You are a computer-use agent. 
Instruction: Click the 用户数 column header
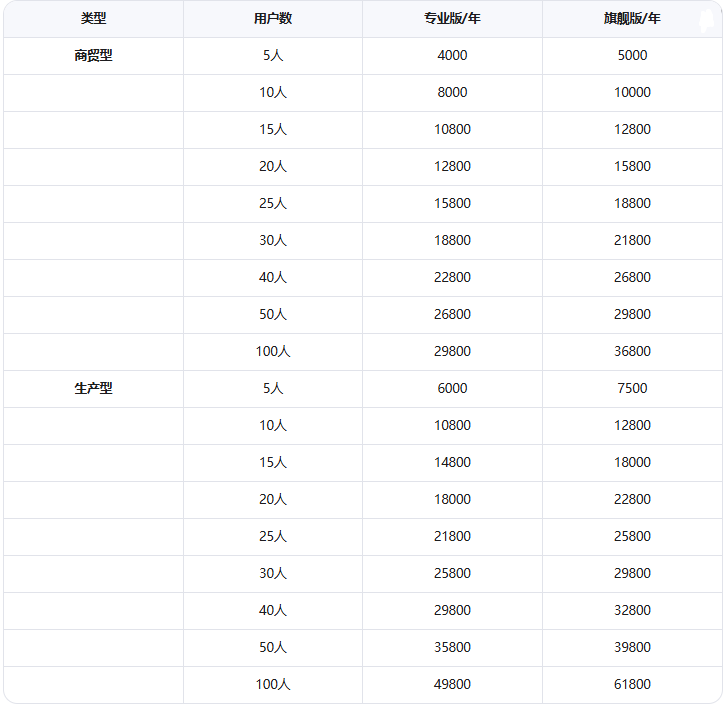point(273,18)
